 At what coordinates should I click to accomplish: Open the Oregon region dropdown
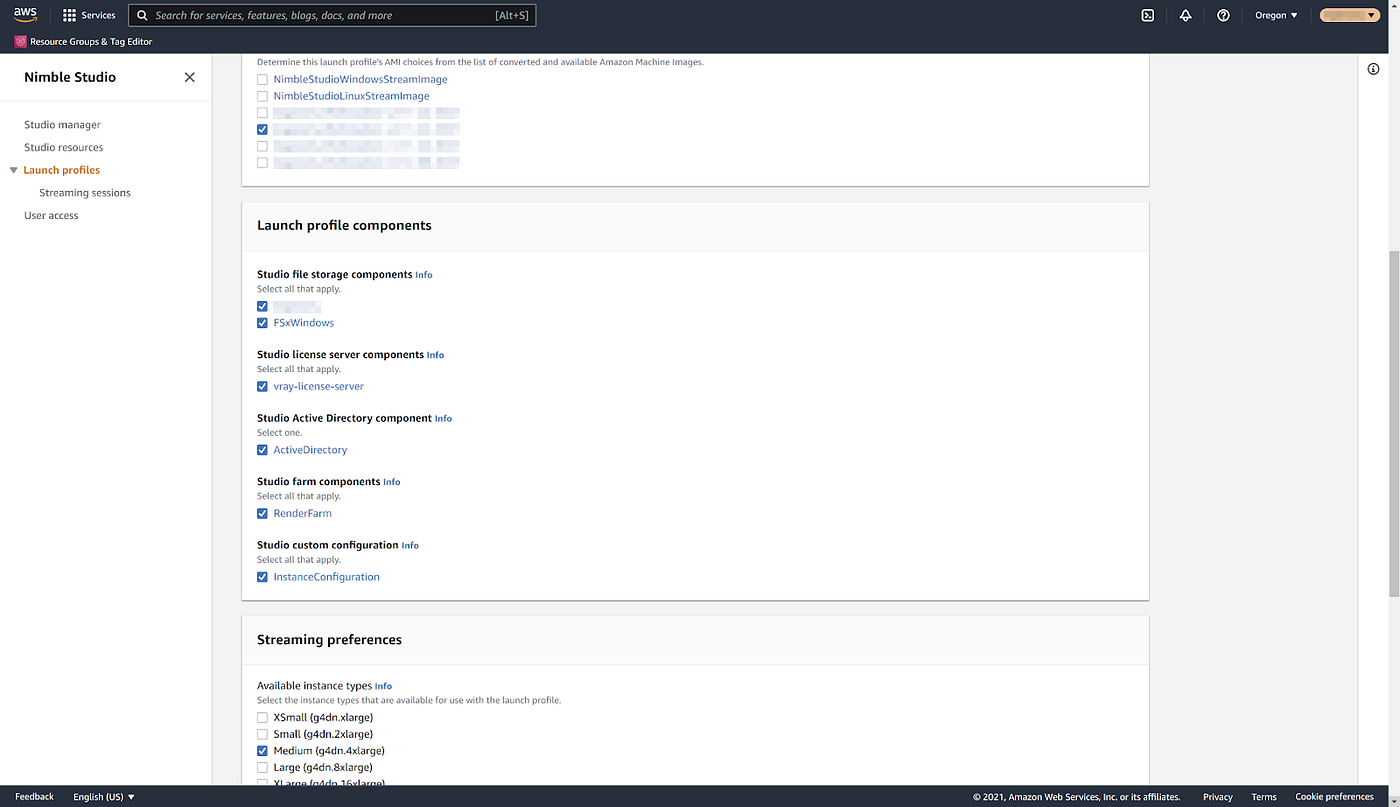click(x=1276, y=15)
